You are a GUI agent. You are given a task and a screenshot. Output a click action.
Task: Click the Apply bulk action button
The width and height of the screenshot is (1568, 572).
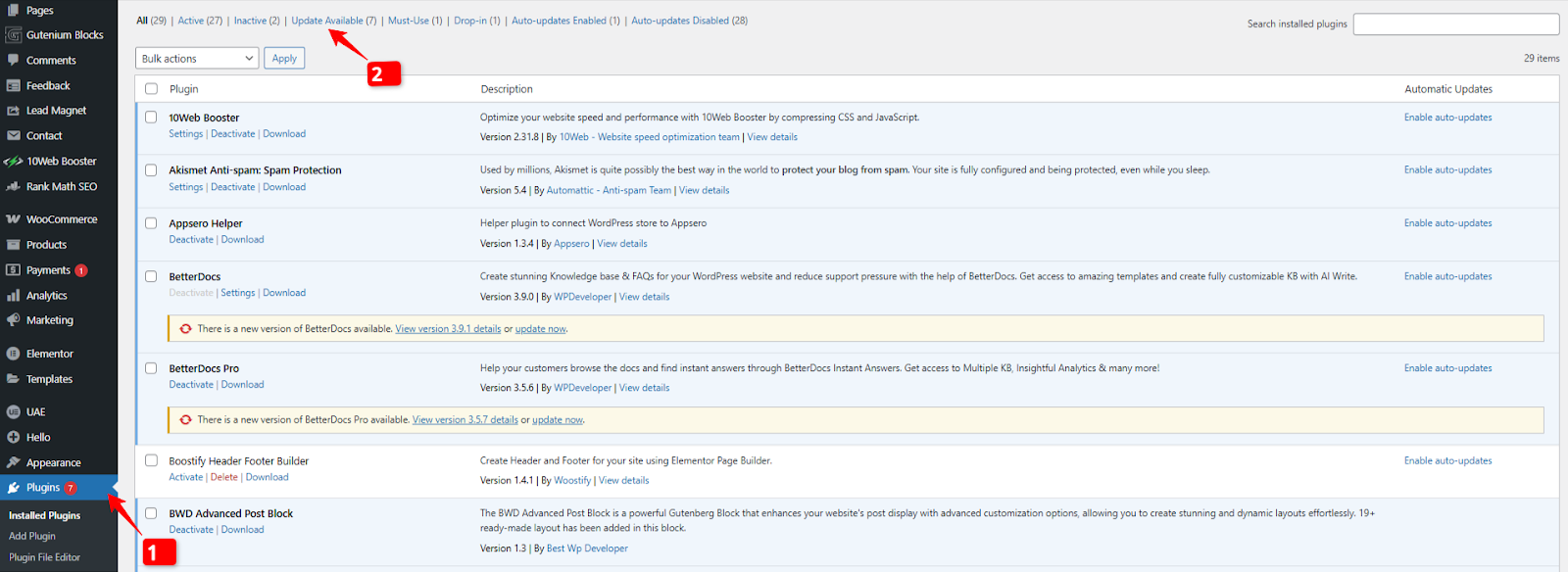click(x=284, y=59)
